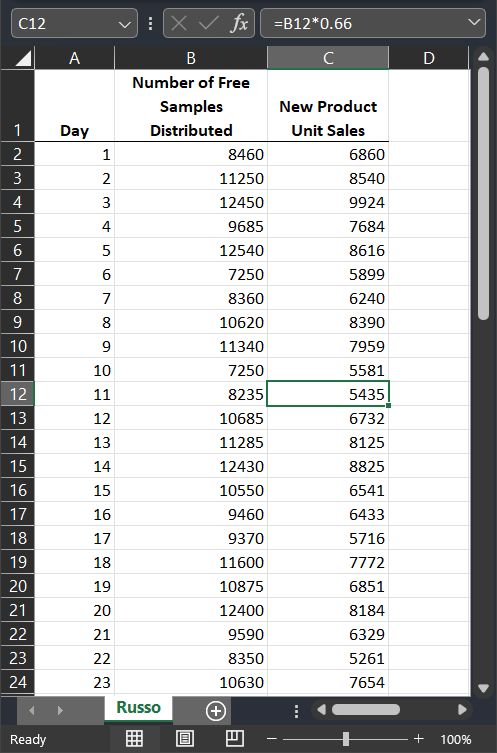
Task: Click the zoom out minus button
Action: [x=272, y=739]
